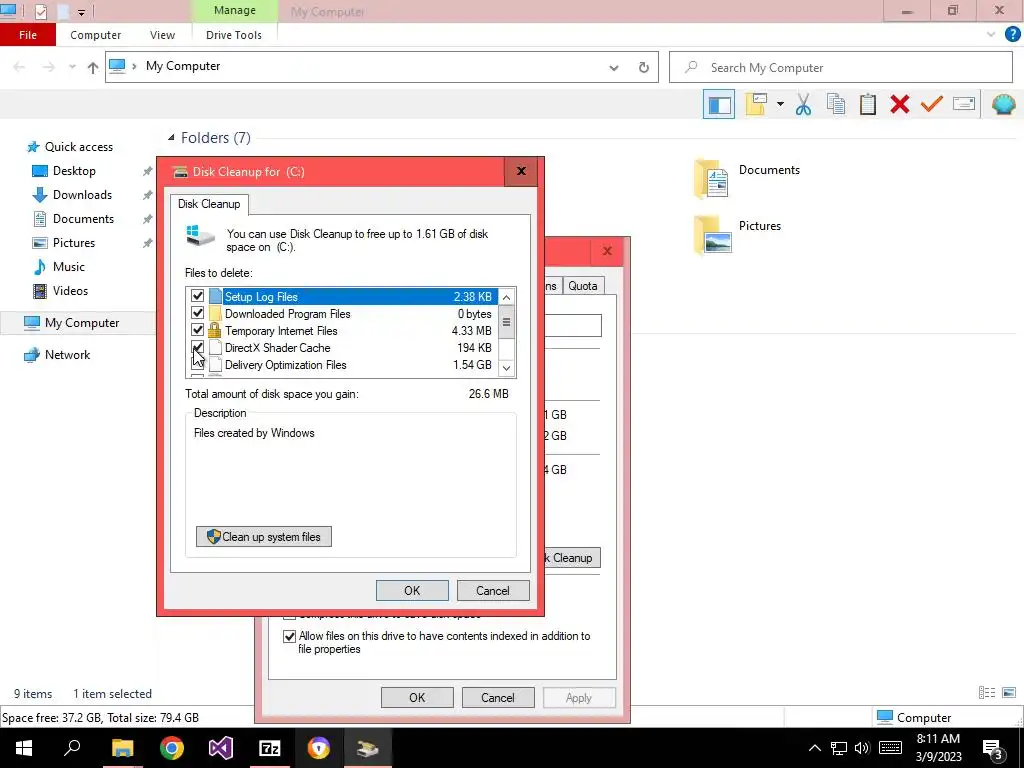The height and width of the screenshot is (768, 1024).
Task: Expand the address bar history dropdown
Action: tap(614, 68)
